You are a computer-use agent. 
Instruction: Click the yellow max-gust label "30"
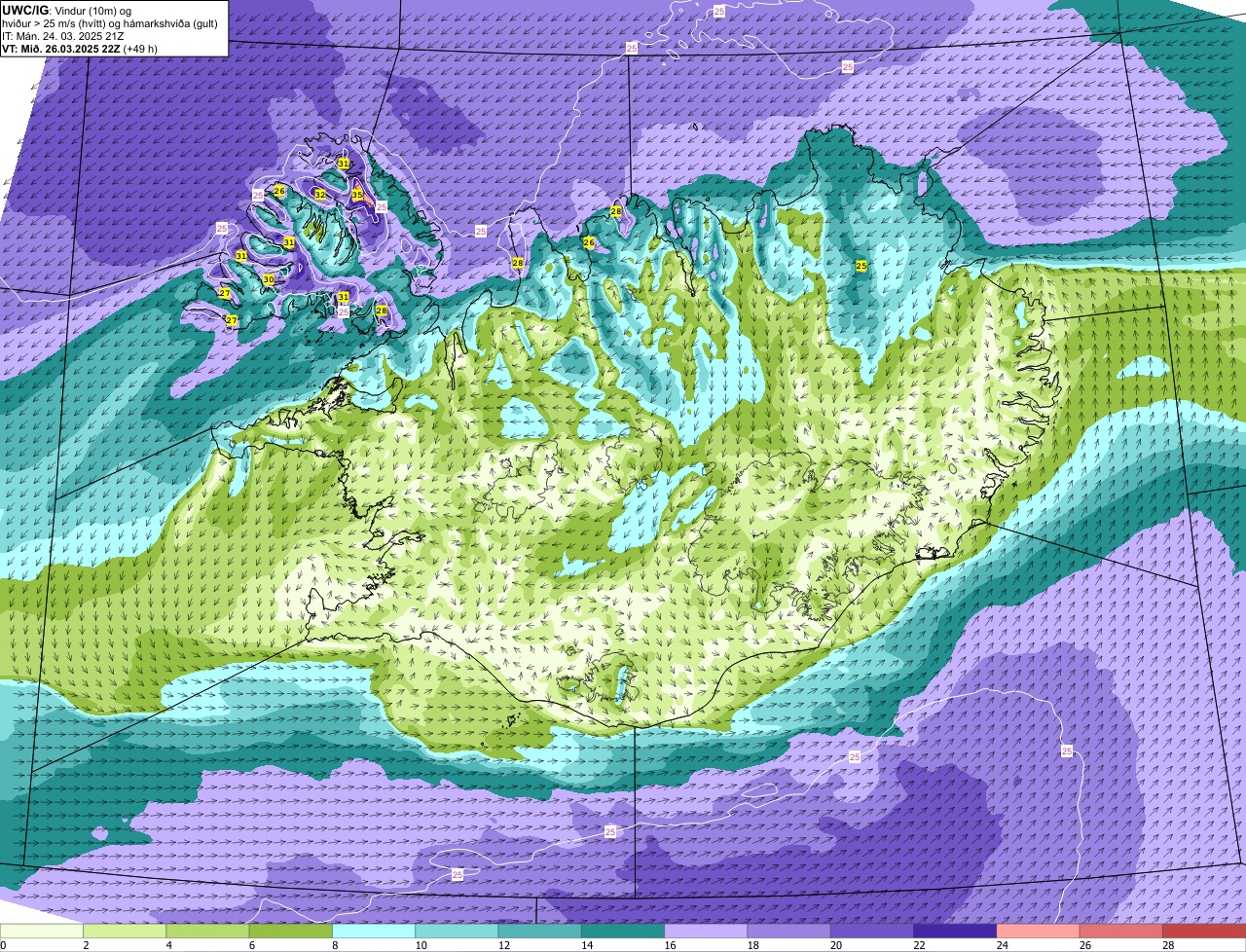(269, 279)
